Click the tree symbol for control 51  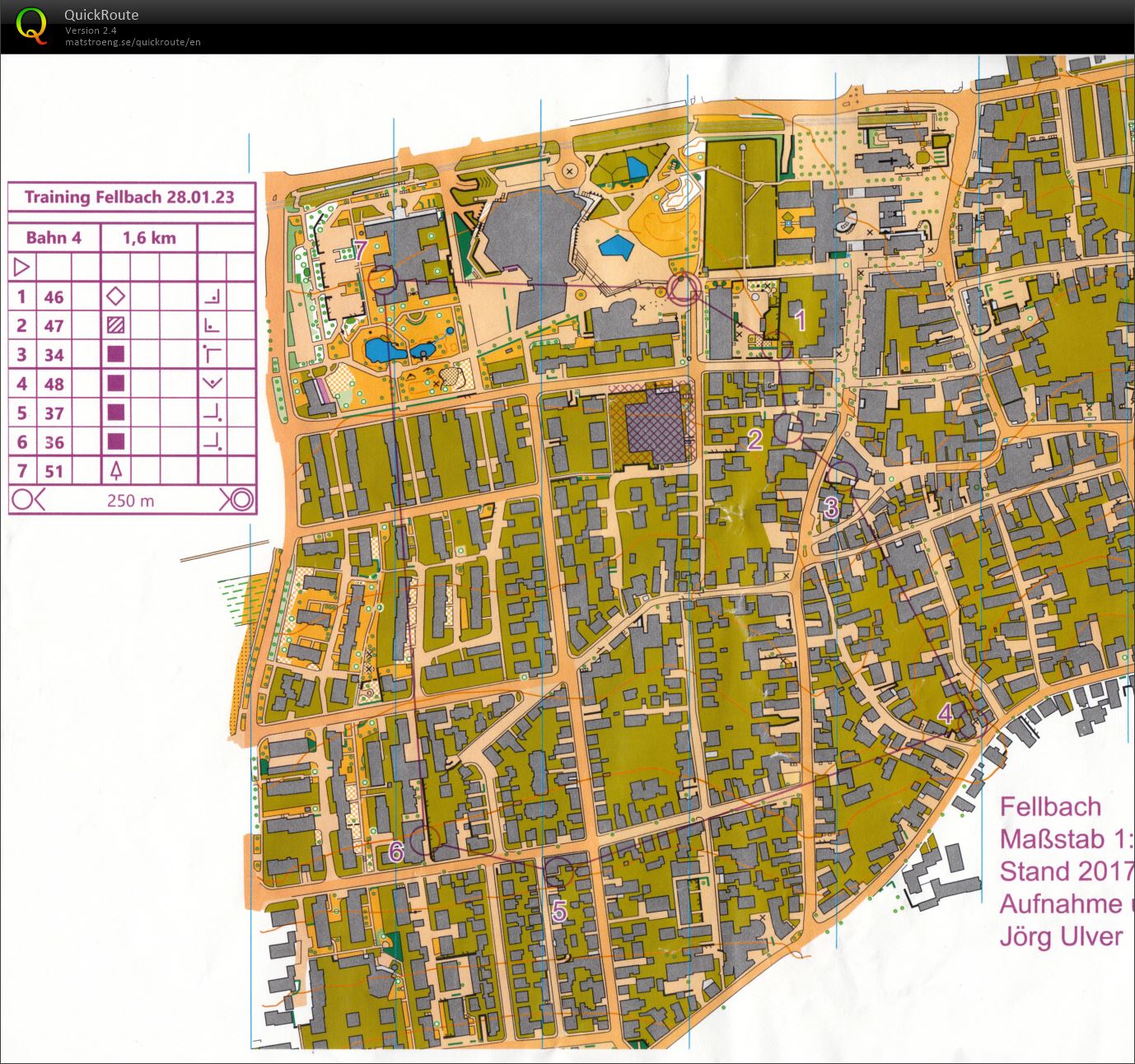[x=116, y=471]
